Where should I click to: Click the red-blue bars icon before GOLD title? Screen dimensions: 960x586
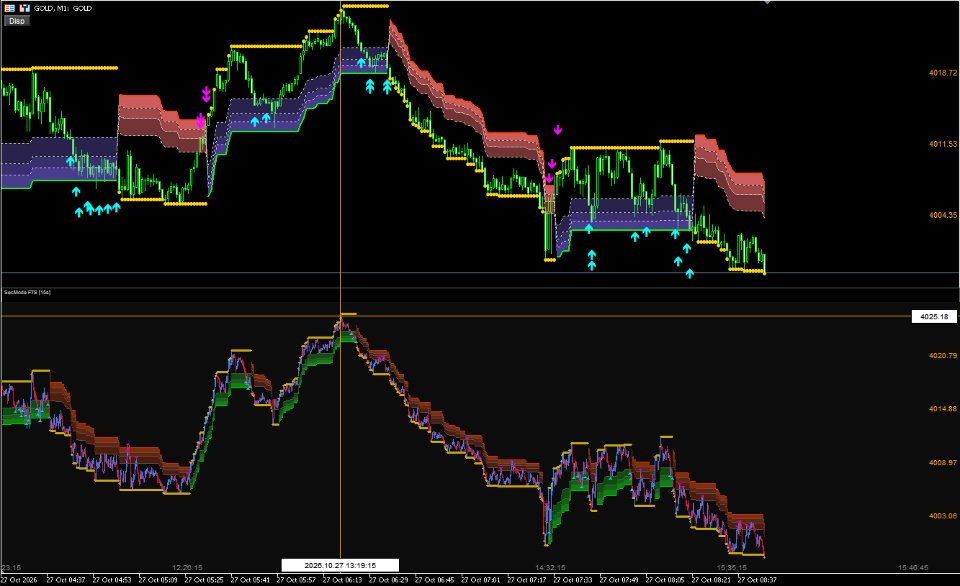(x=24, y=8)
